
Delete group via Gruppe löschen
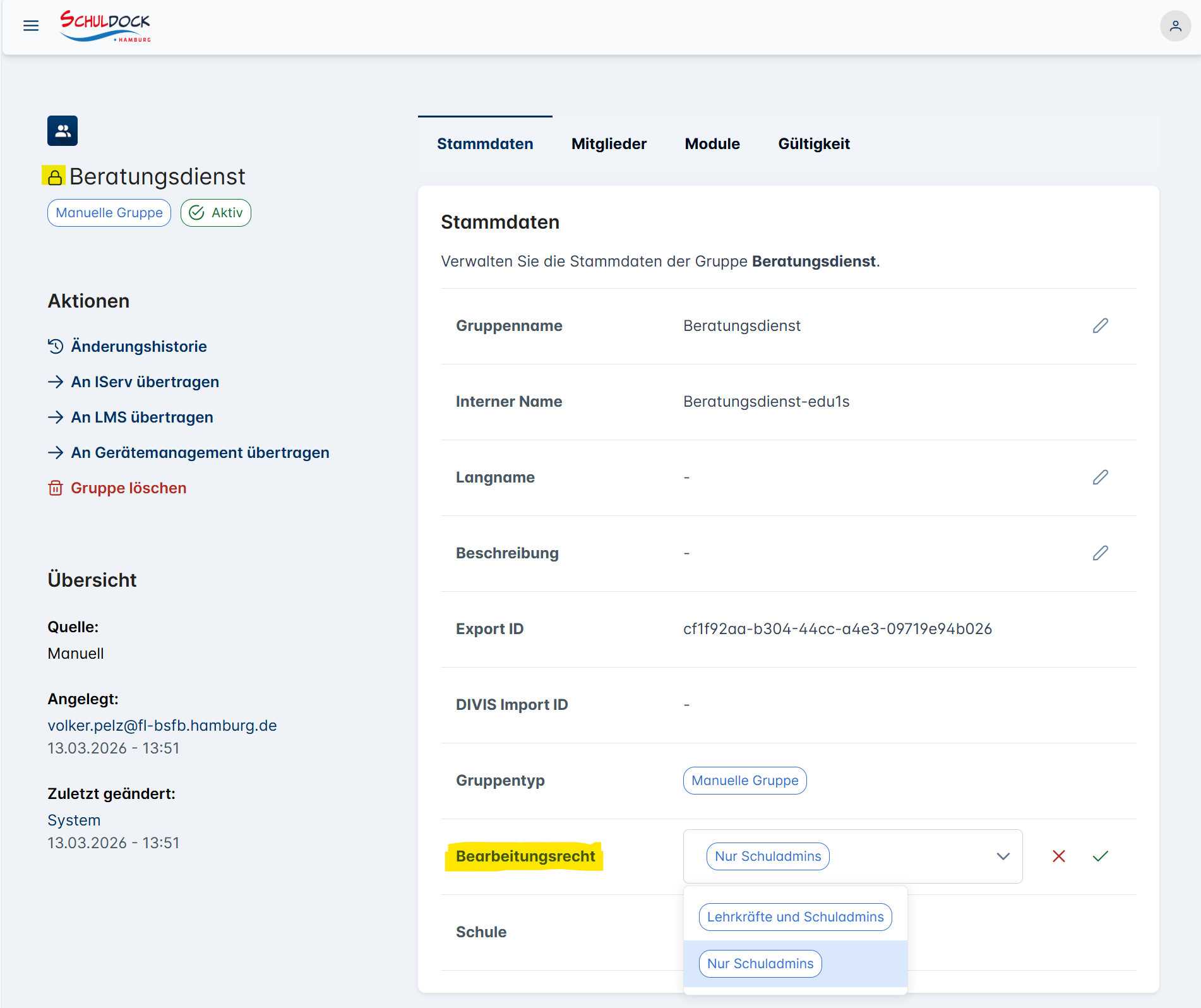click(128, 488)
